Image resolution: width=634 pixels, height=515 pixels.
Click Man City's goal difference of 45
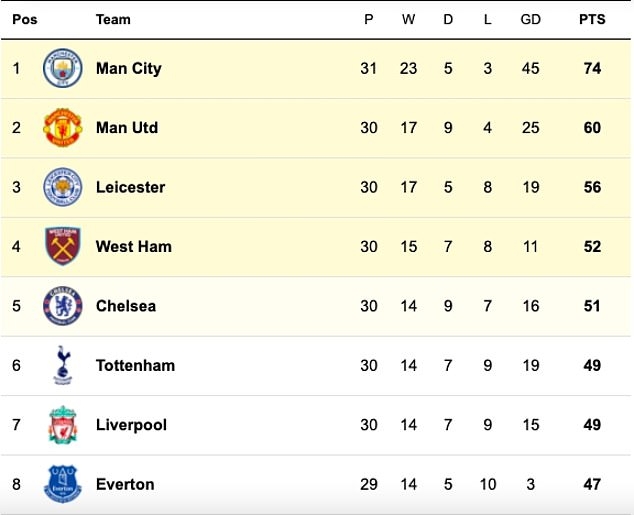[x=530, y=69]
